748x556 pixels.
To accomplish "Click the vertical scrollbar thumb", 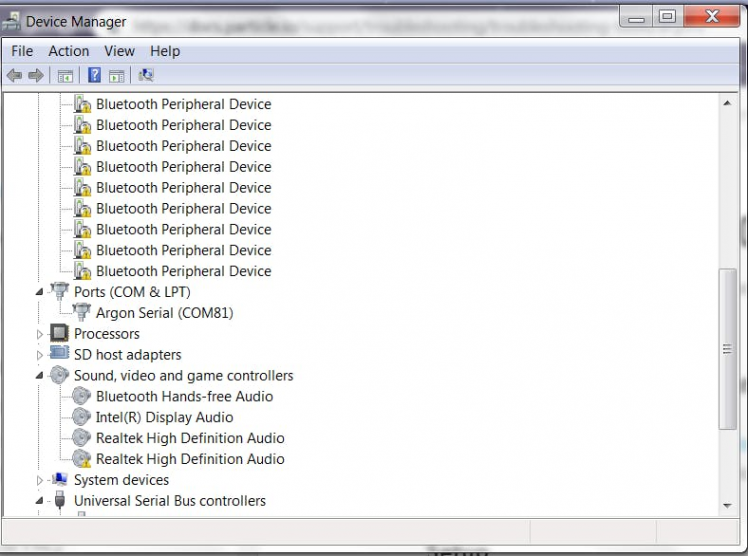I will [727, 349].
